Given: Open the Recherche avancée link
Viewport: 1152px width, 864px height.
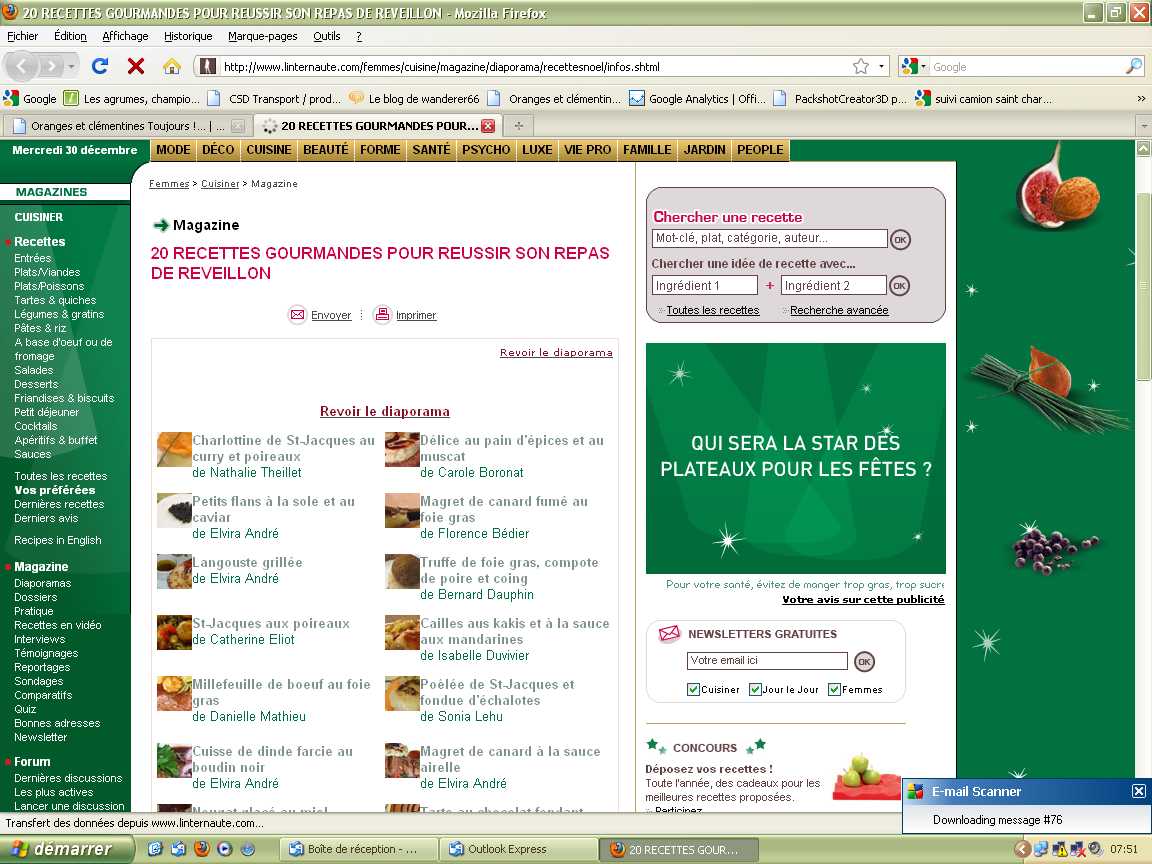Looking at the screenshot, I should (840, 310).
